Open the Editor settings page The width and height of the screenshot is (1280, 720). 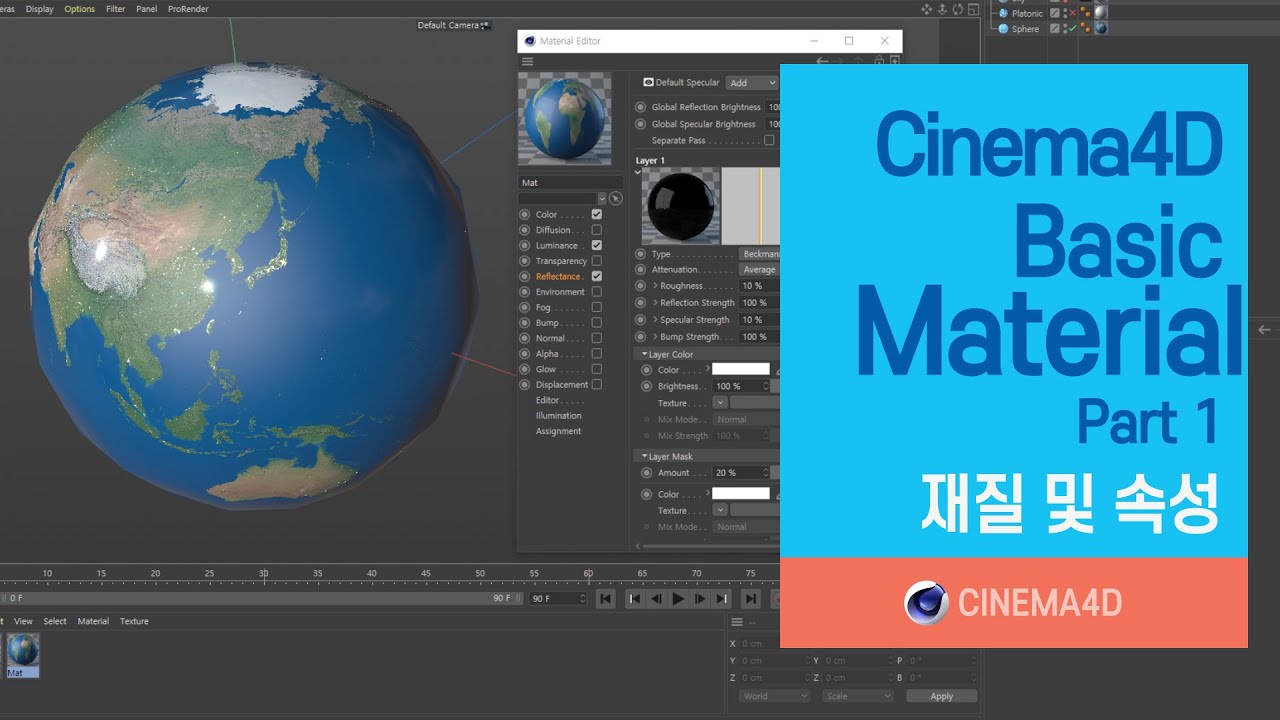pyautogui.click(x=547, y=400)
